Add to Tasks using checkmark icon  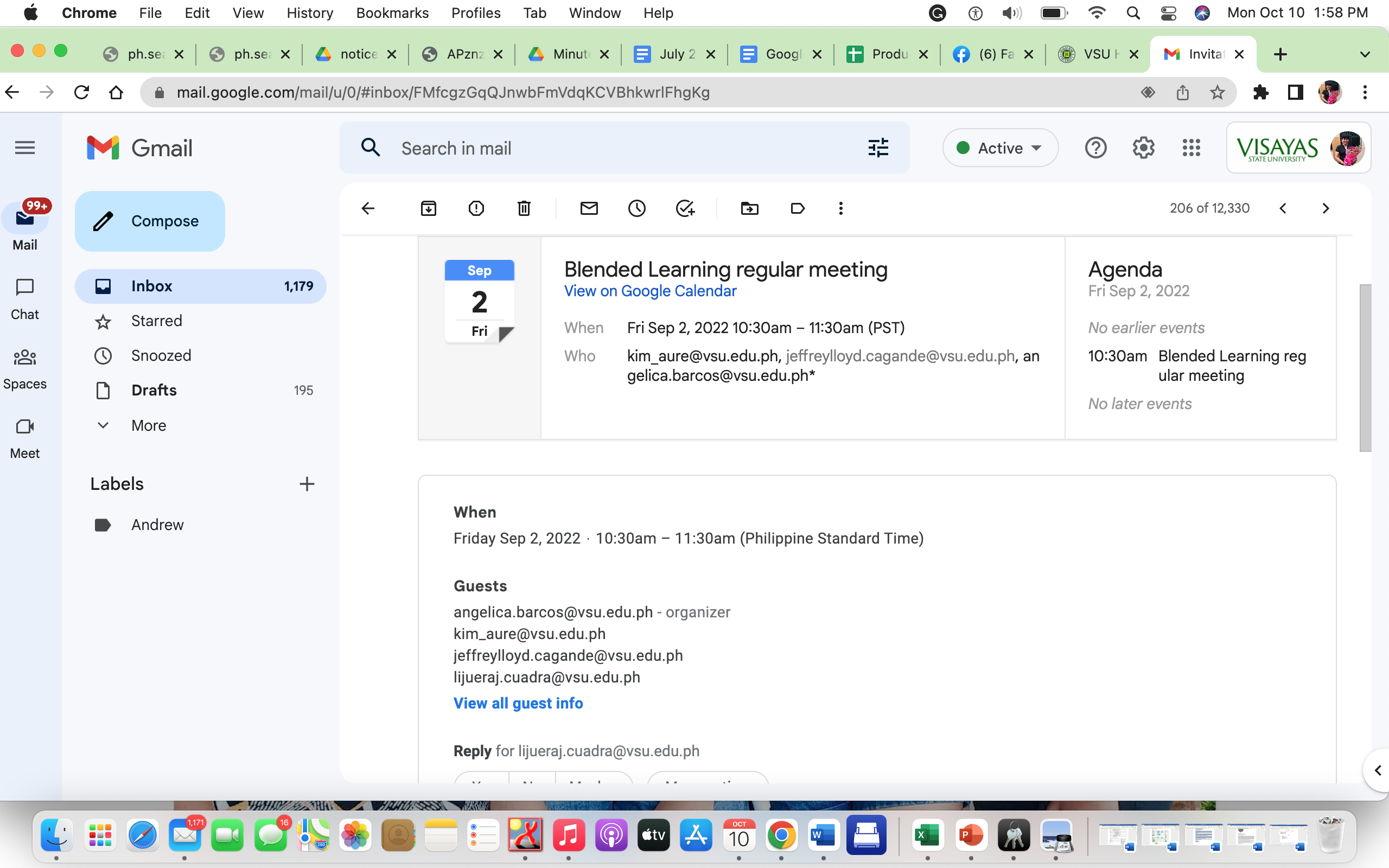tap(685, 208)
